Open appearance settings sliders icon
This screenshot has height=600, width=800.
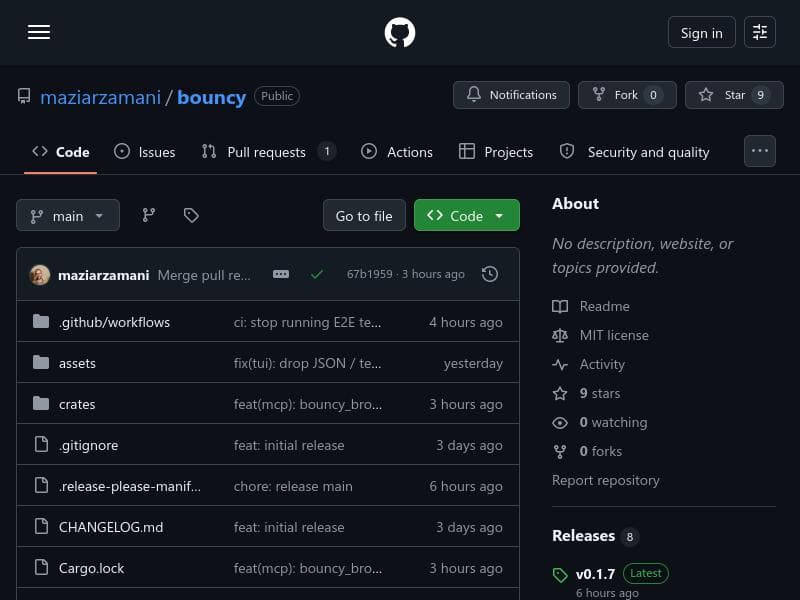(760, 32)
